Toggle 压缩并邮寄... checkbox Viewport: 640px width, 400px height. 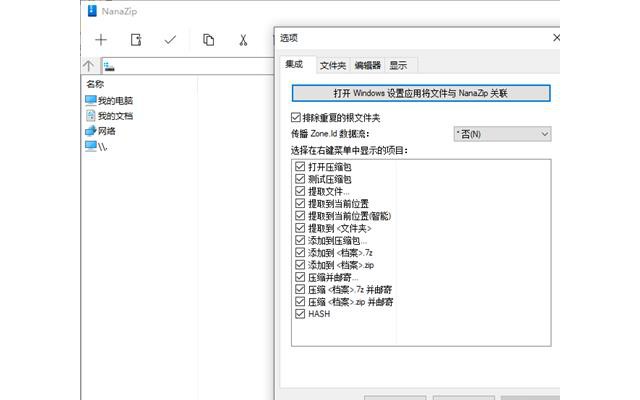[300, 277]
